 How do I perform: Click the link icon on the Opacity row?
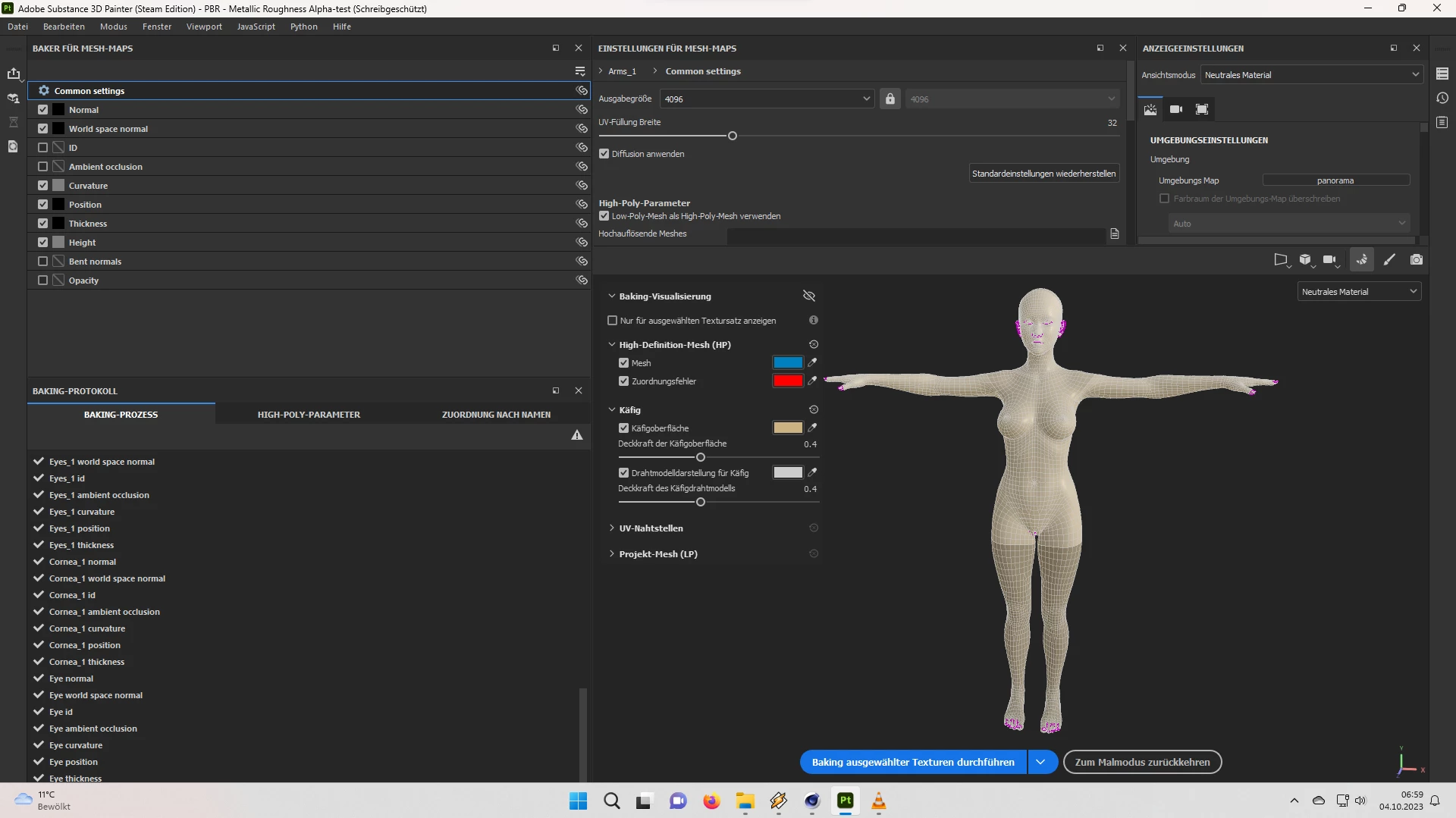582,281
